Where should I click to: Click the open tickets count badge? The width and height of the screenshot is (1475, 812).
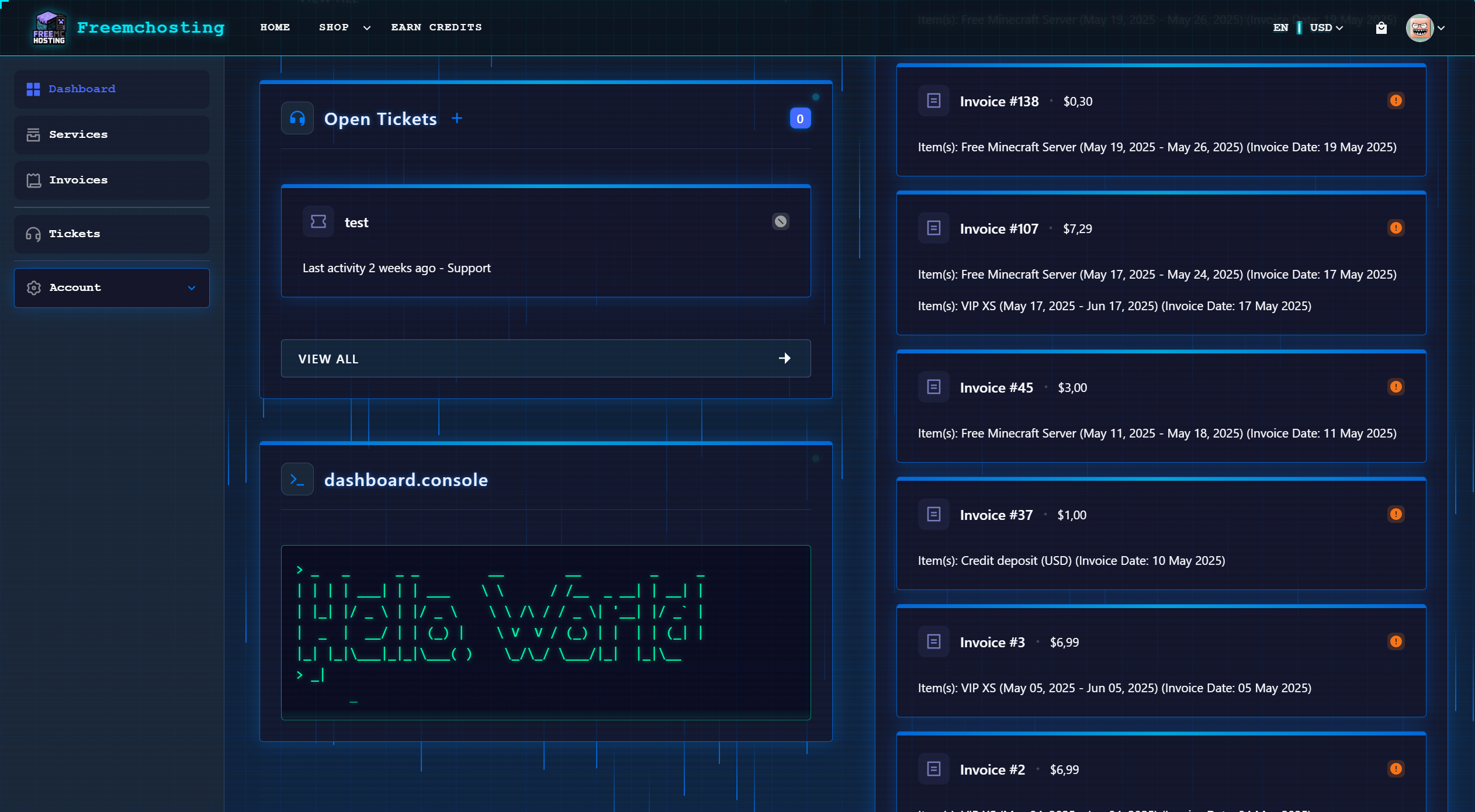click(800, 119)
